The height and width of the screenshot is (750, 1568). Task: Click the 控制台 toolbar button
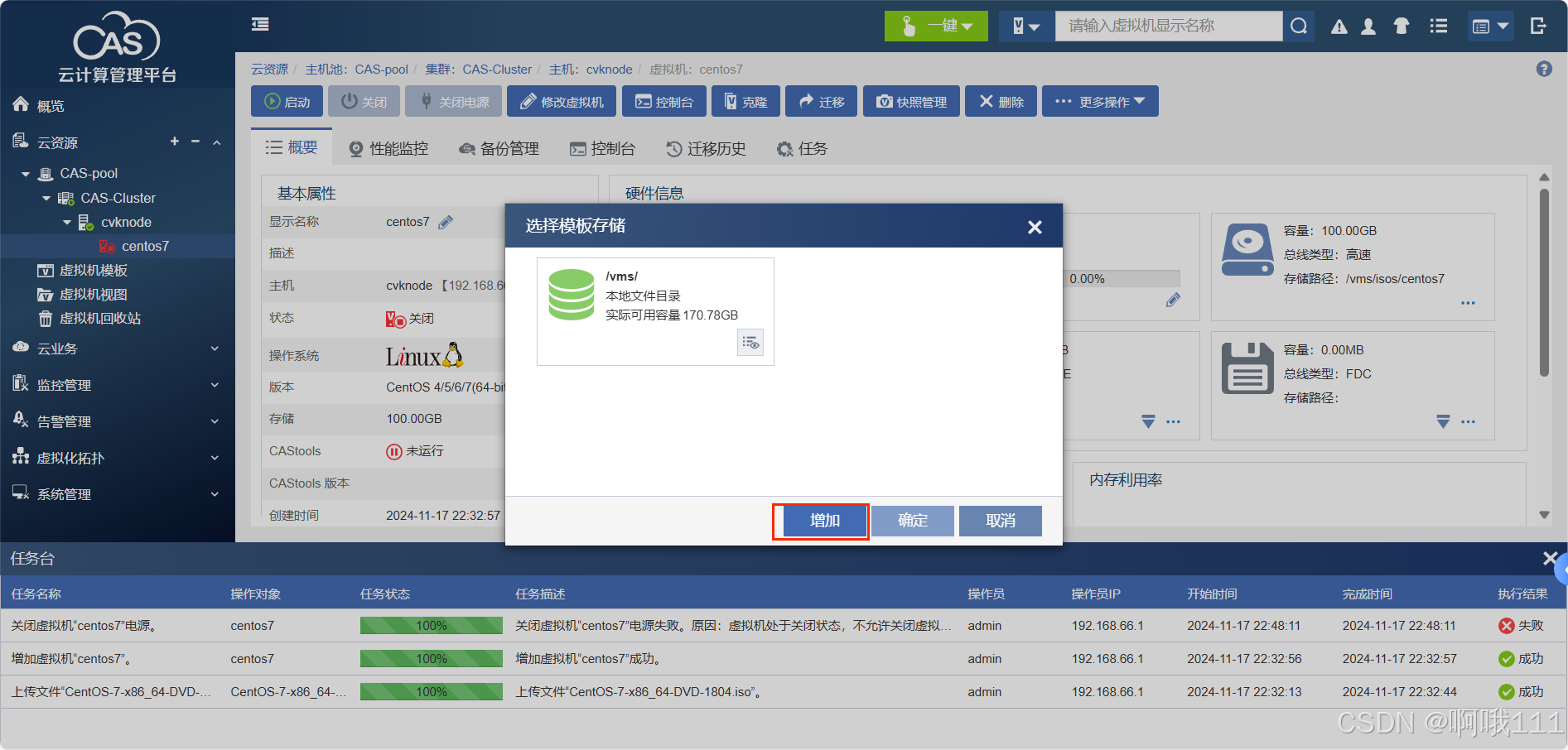(663, 101)
